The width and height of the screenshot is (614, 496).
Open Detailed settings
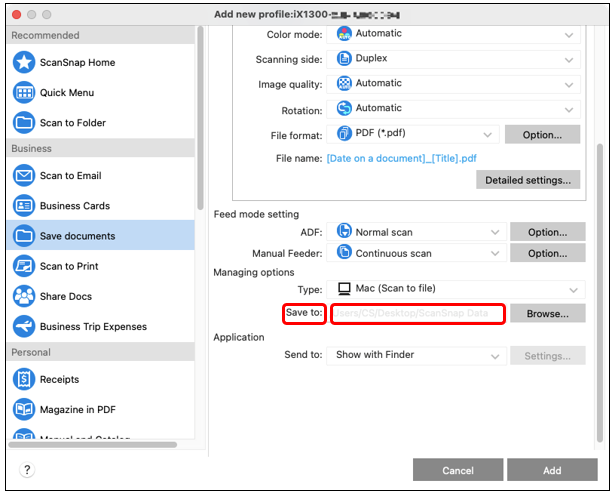528,180
